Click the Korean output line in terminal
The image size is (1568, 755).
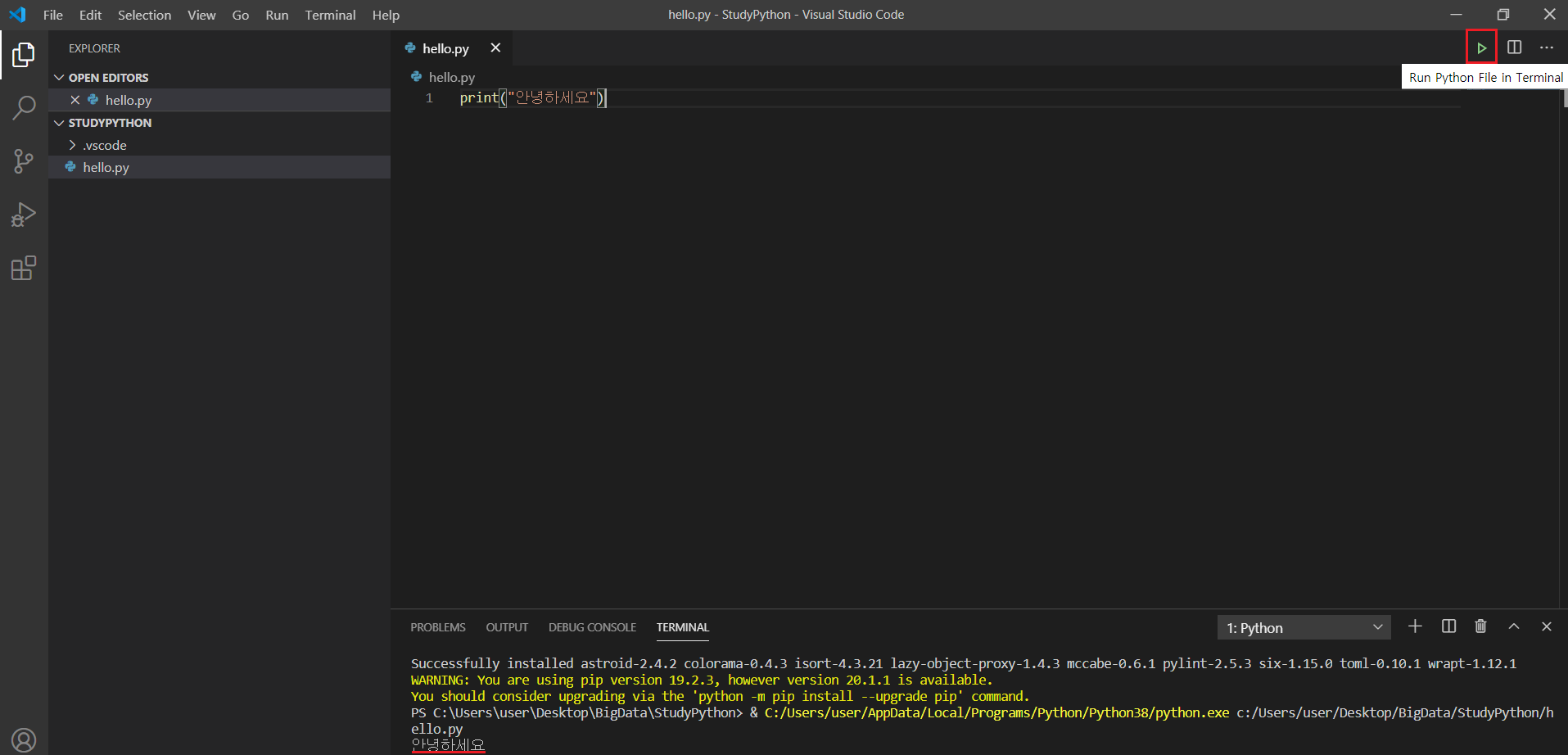pyautogui.click(x=448, y=745)
